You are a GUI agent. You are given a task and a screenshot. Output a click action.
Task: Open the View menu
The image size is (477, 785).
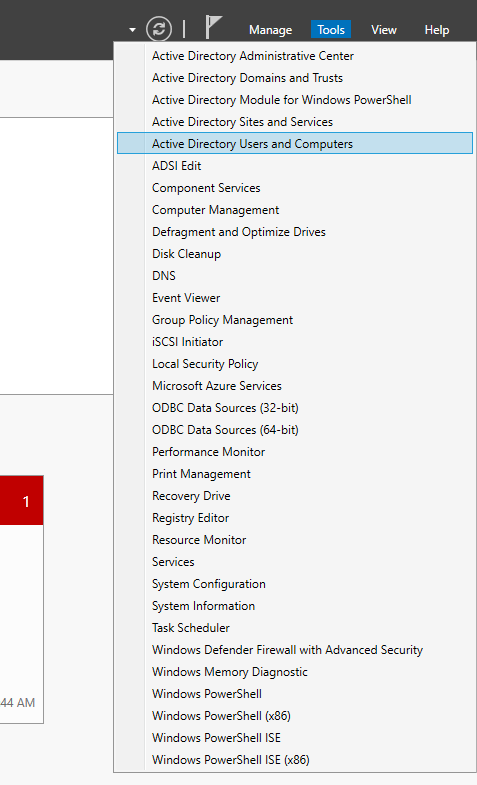coord(384,30)
